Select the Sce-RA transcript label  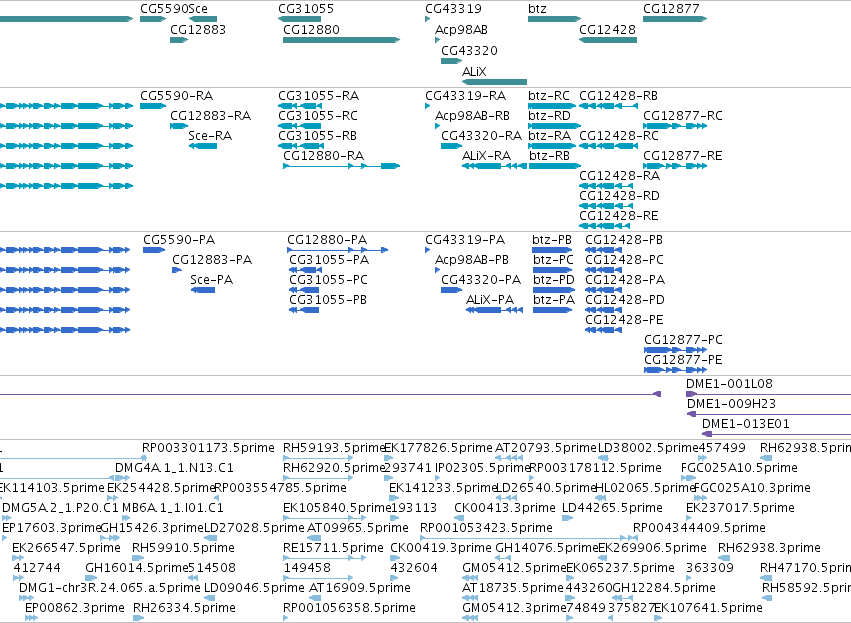[210, 136]
